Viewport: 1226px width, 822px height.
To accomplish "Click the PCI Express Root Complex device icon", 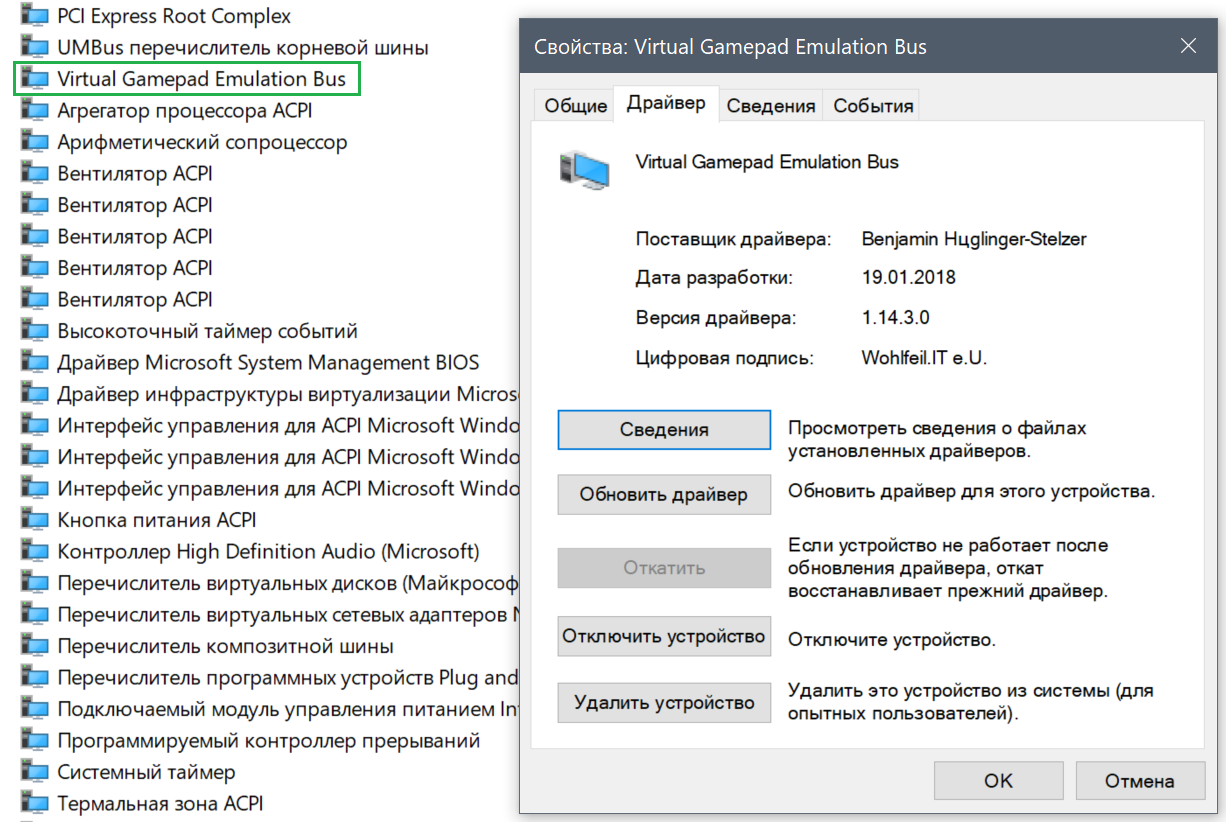I will coord(35,17).
